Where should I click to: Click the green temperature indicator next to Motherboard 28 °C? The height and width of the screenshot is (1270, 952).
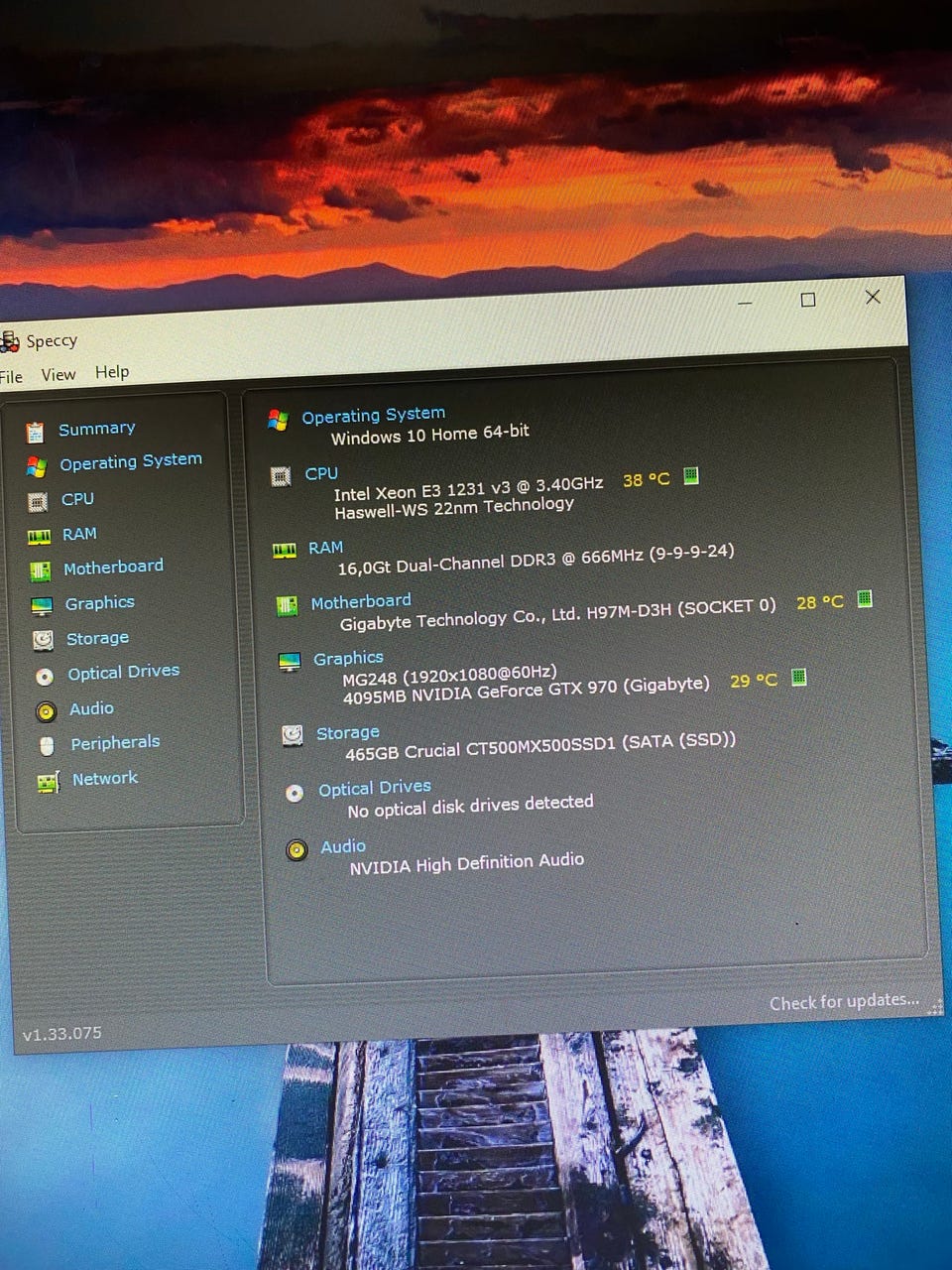(x=865, y=598)
